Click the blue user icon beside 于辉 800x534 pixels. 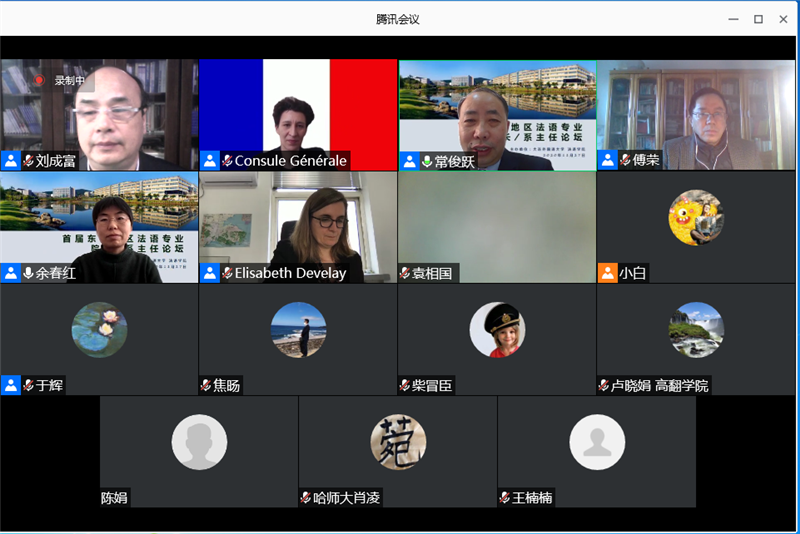coord(11,385)
